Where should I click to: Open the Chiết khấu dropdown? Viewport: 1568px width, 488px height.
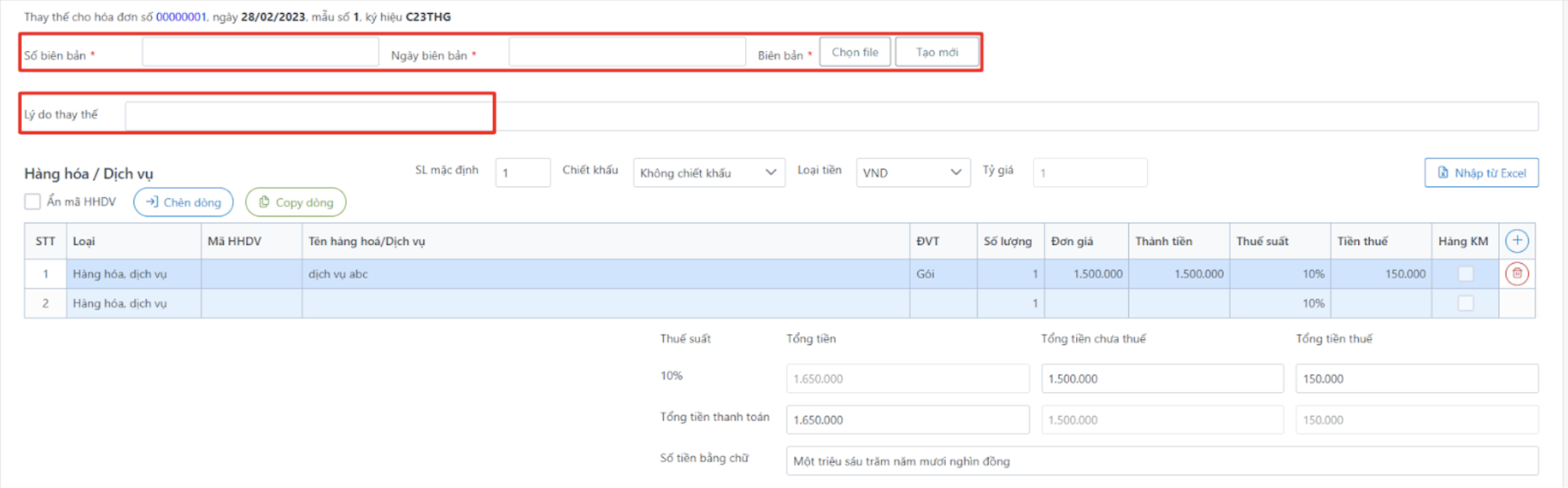point(708,173)
